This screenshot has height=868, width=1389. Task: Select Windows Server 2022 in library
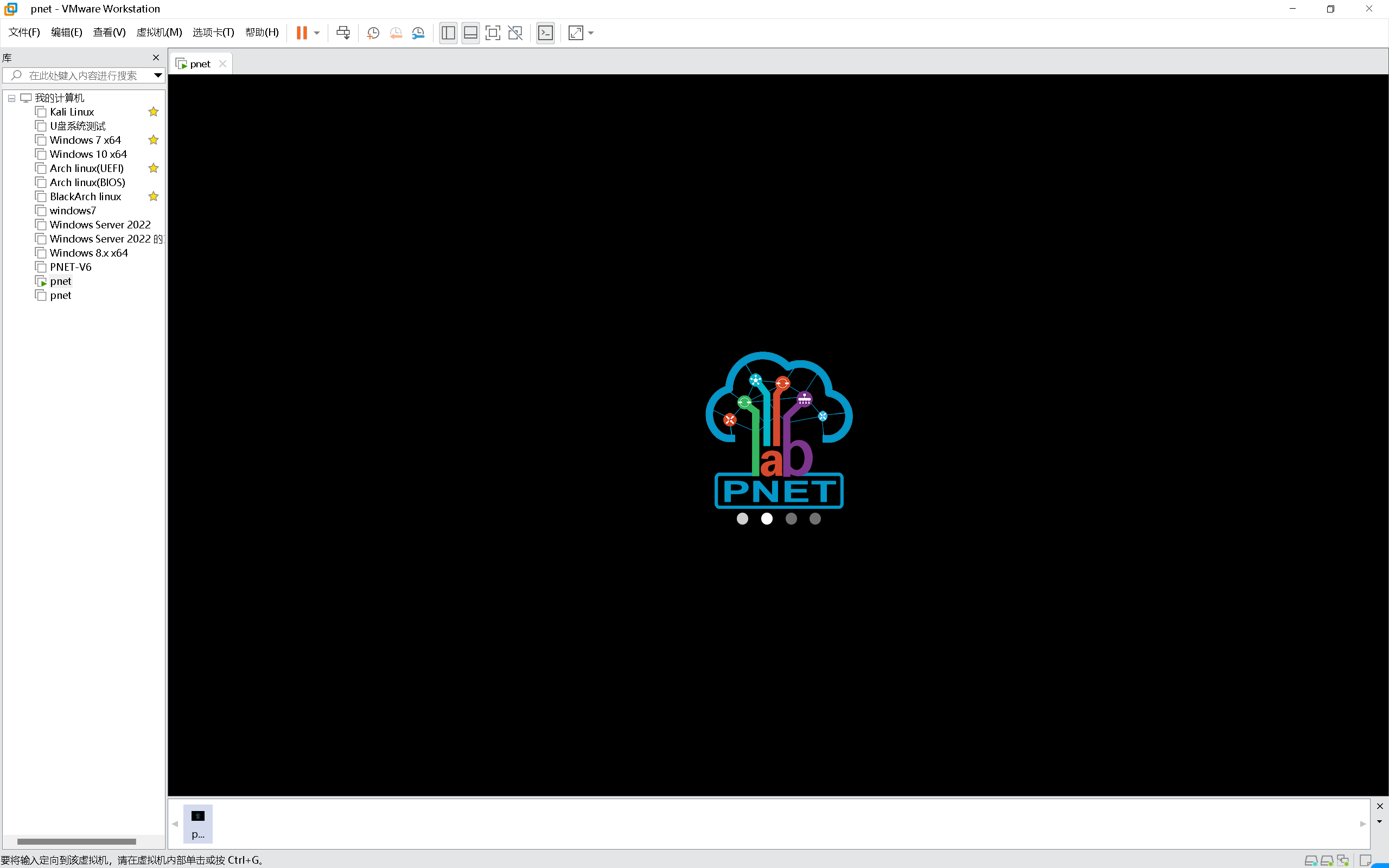pyautogui.click(x=100, y=225)
